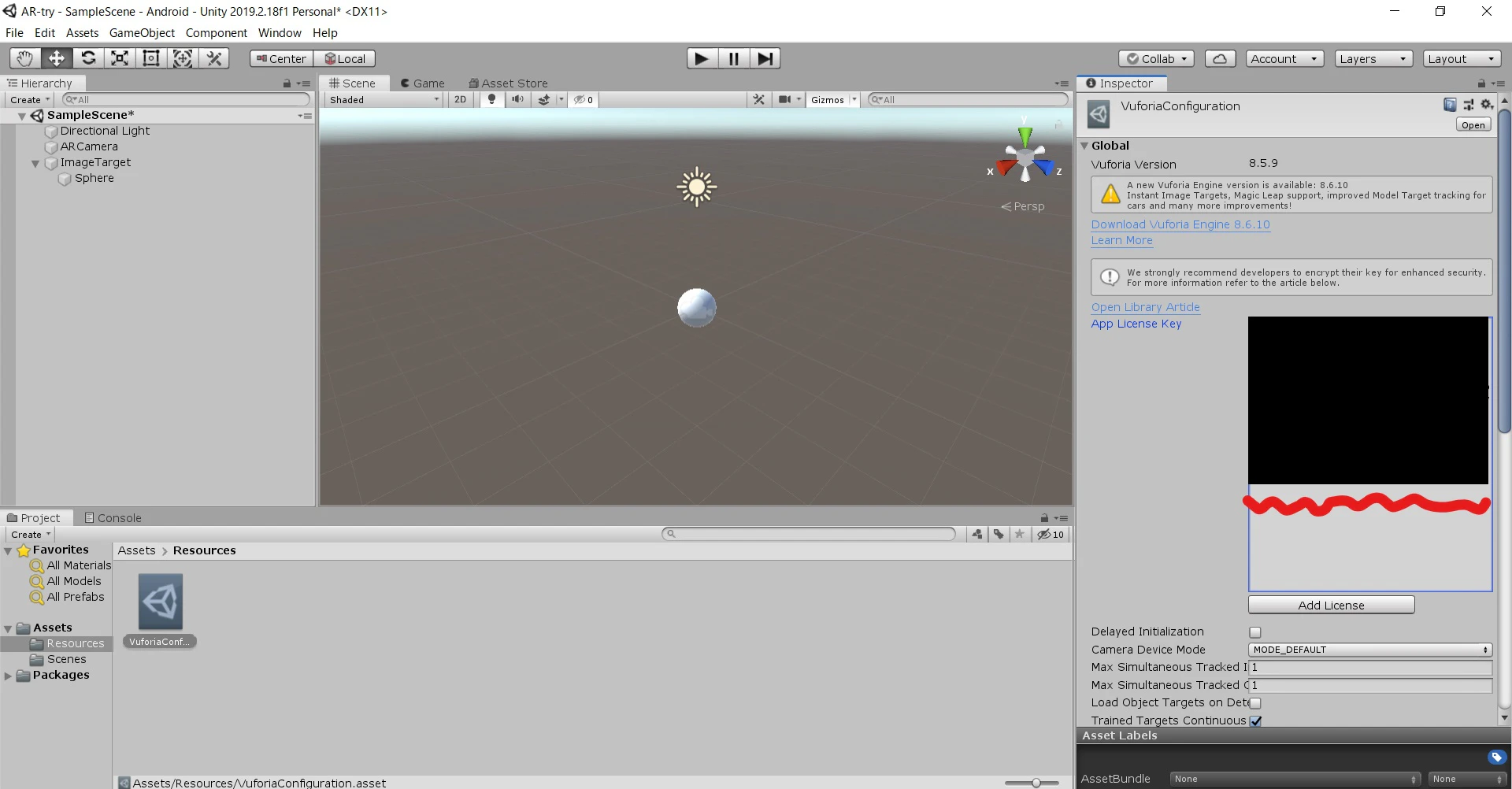Click the scene orientation gizmo
Image resolution: width=1512 pixels, height=789 pixels.
(1025, 157)
